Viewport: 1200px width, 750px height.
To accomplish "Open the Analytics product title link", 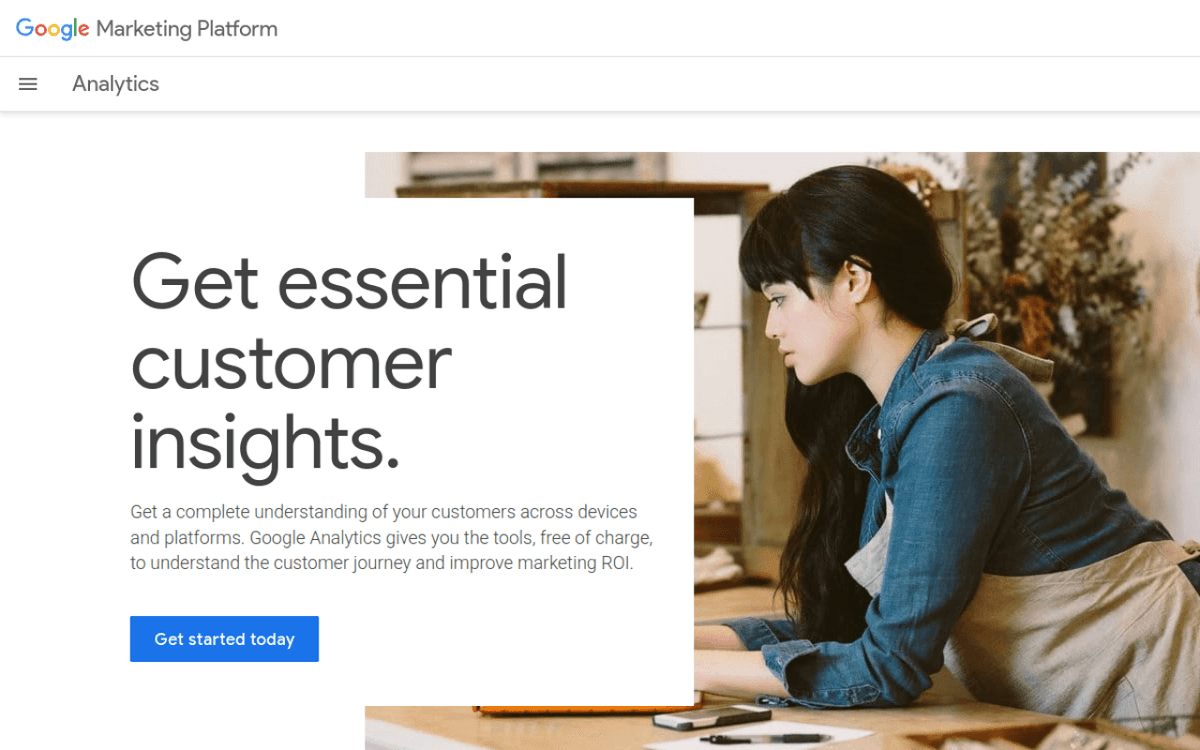I will point(115,84).
